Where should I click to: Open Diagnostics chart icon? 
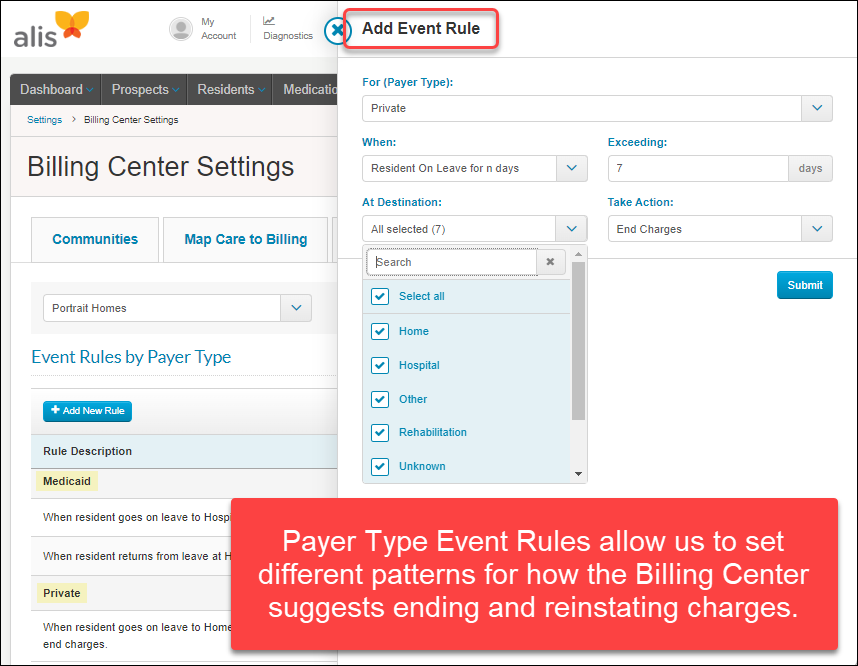(x=269, y=21)
